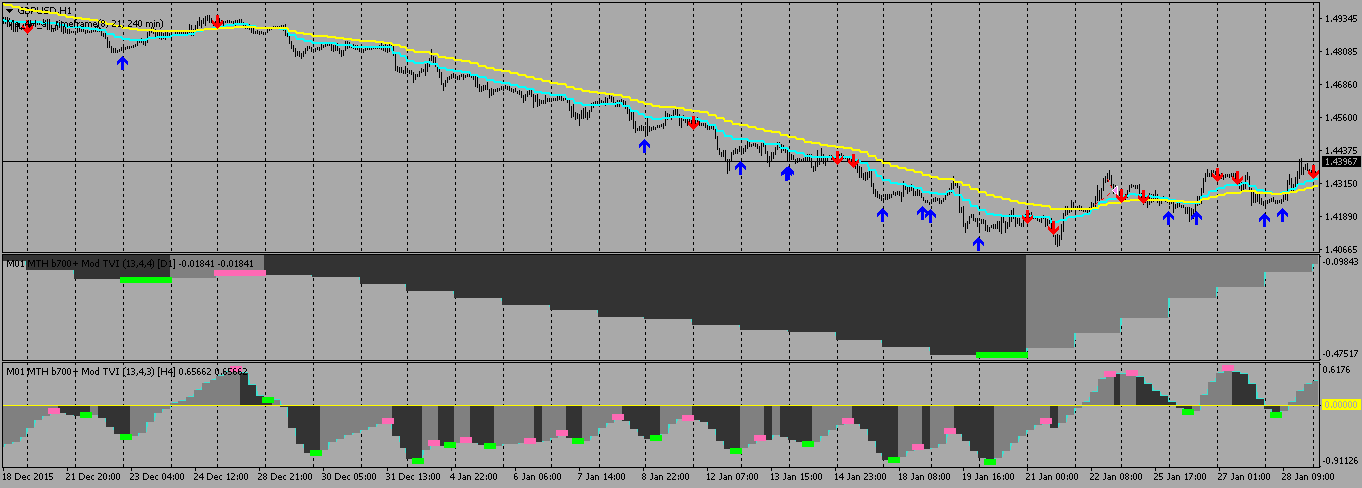This screenshot has width=1362, height=488.
Task: Click the red sell arrow at the 21 Jan 00:00 low
Action: (x=1053, y=229)
